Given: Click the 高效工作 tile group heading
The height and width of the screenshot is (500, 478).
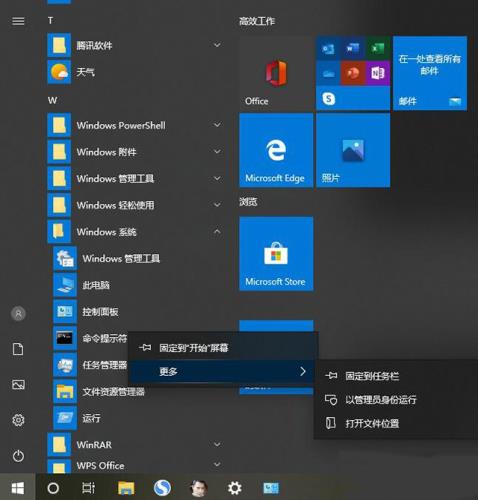Looking at the screenshot, I should 257,21.
